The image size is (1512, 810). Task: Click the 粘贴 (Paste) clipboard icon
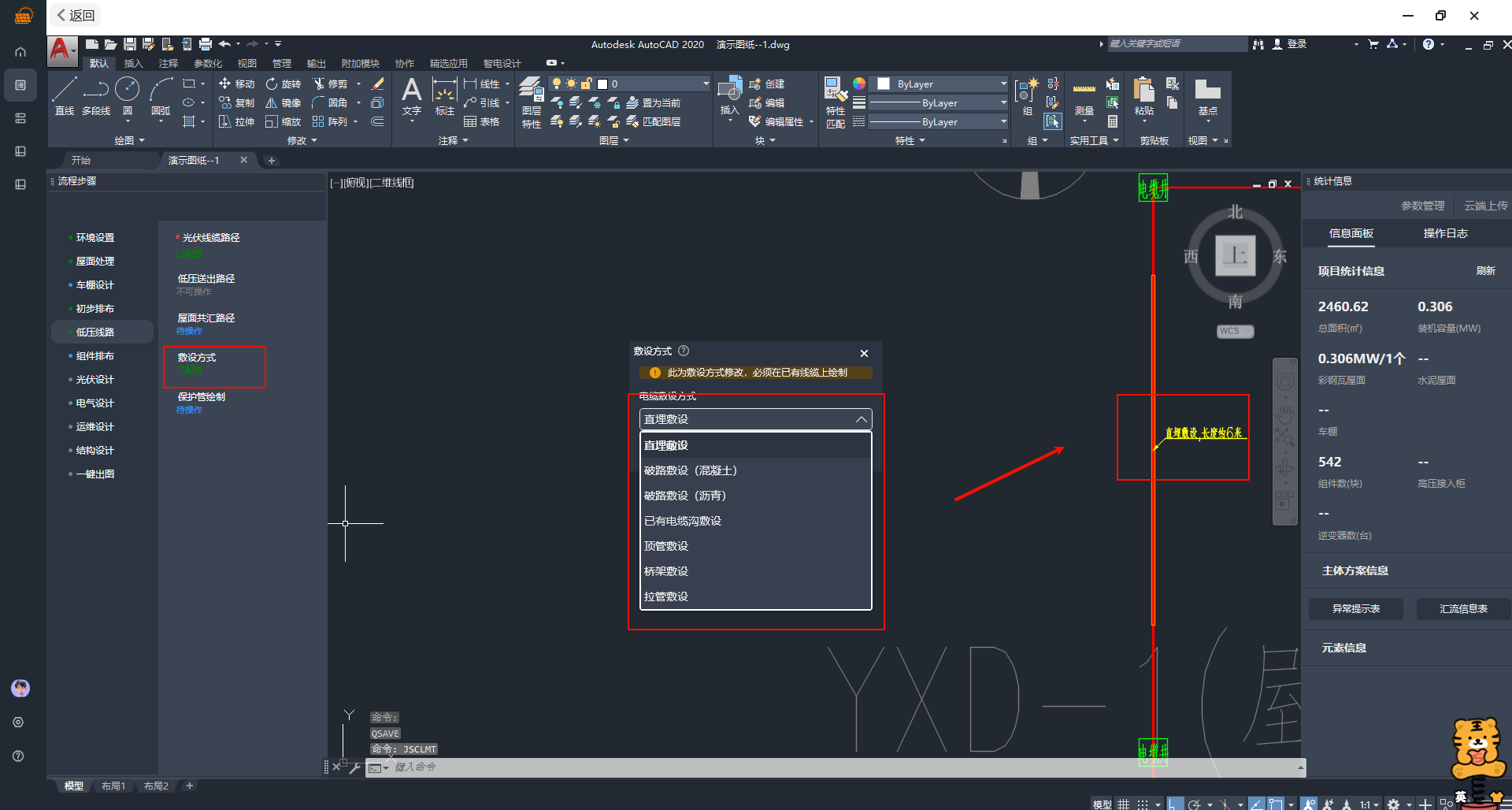(1143, 96)
